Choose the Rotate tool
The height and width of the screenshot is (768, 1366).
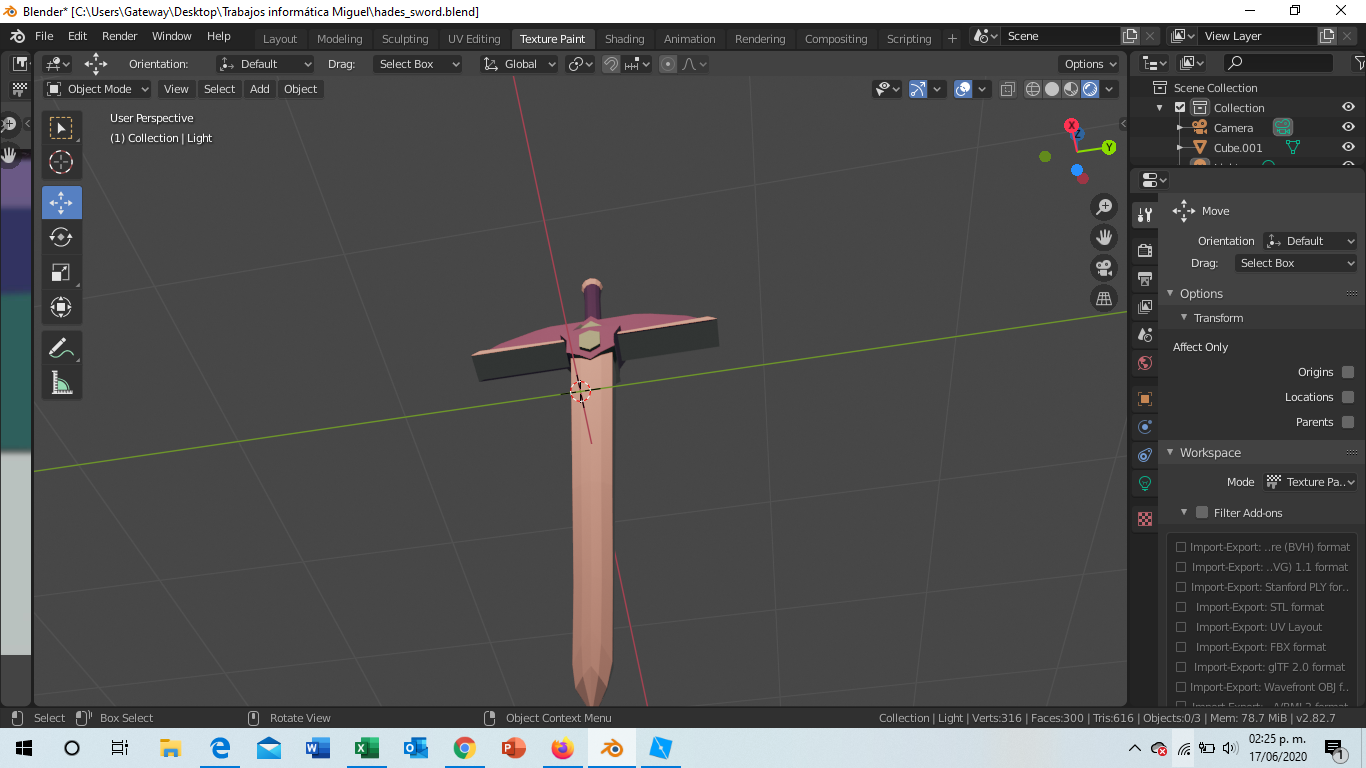coord(61,237)
